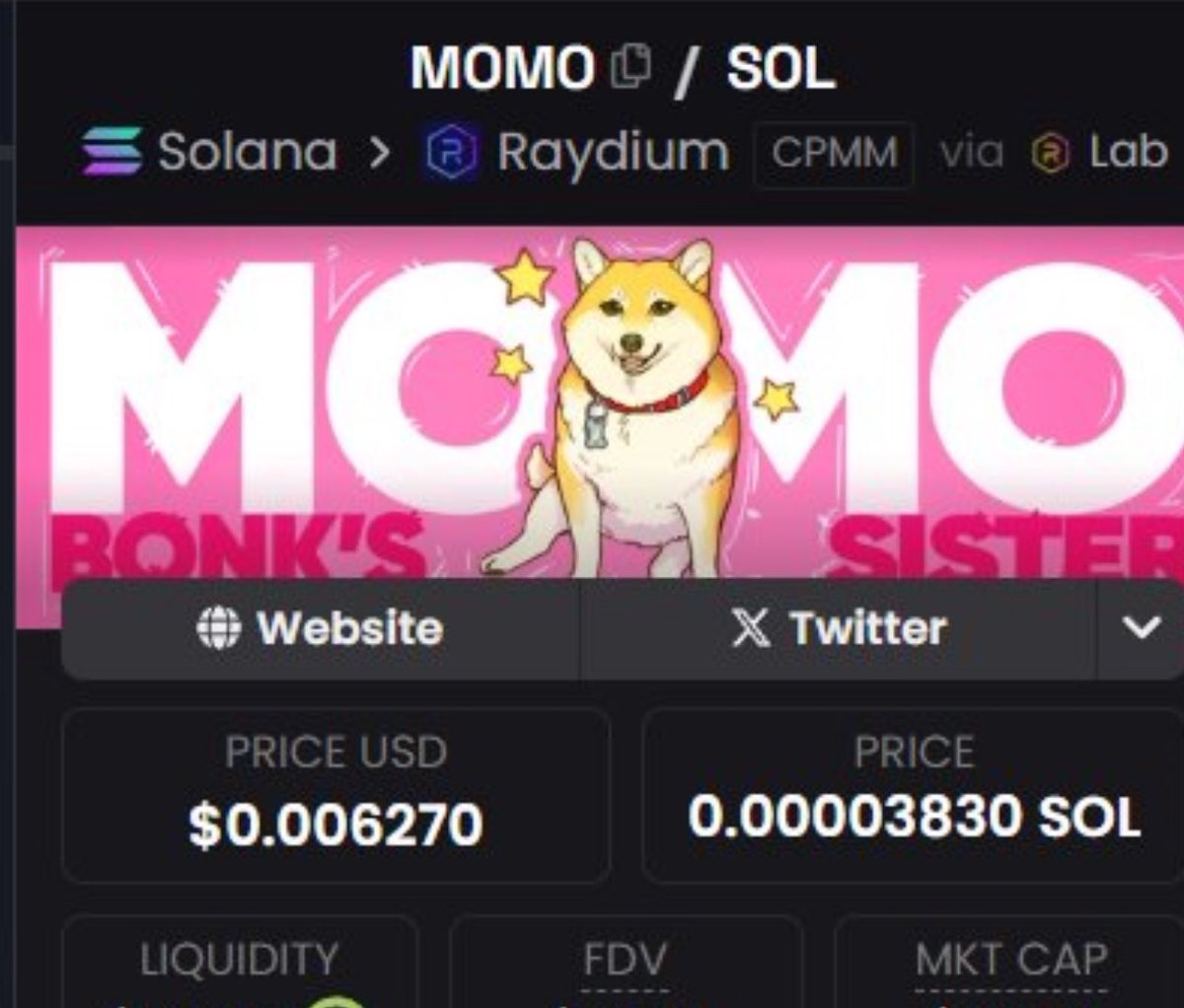Click the X logo beside Twitter

751,627
